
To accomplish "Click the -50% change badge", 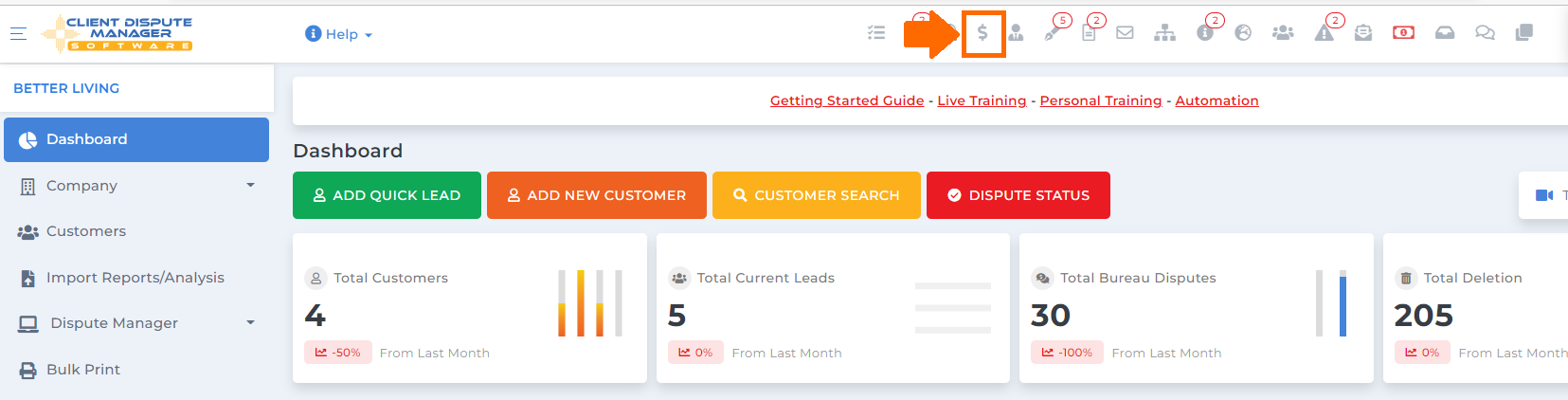I will 338,353.
